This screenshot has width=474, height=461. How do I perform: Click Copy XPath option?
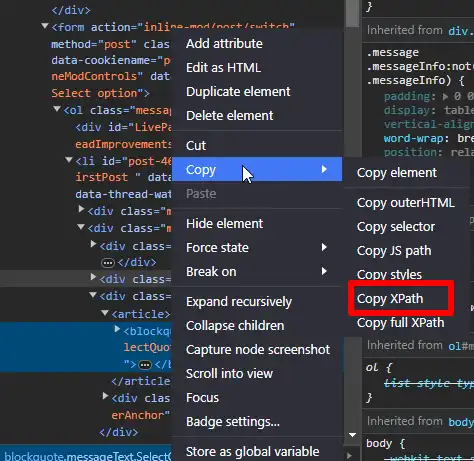(390, 299)
